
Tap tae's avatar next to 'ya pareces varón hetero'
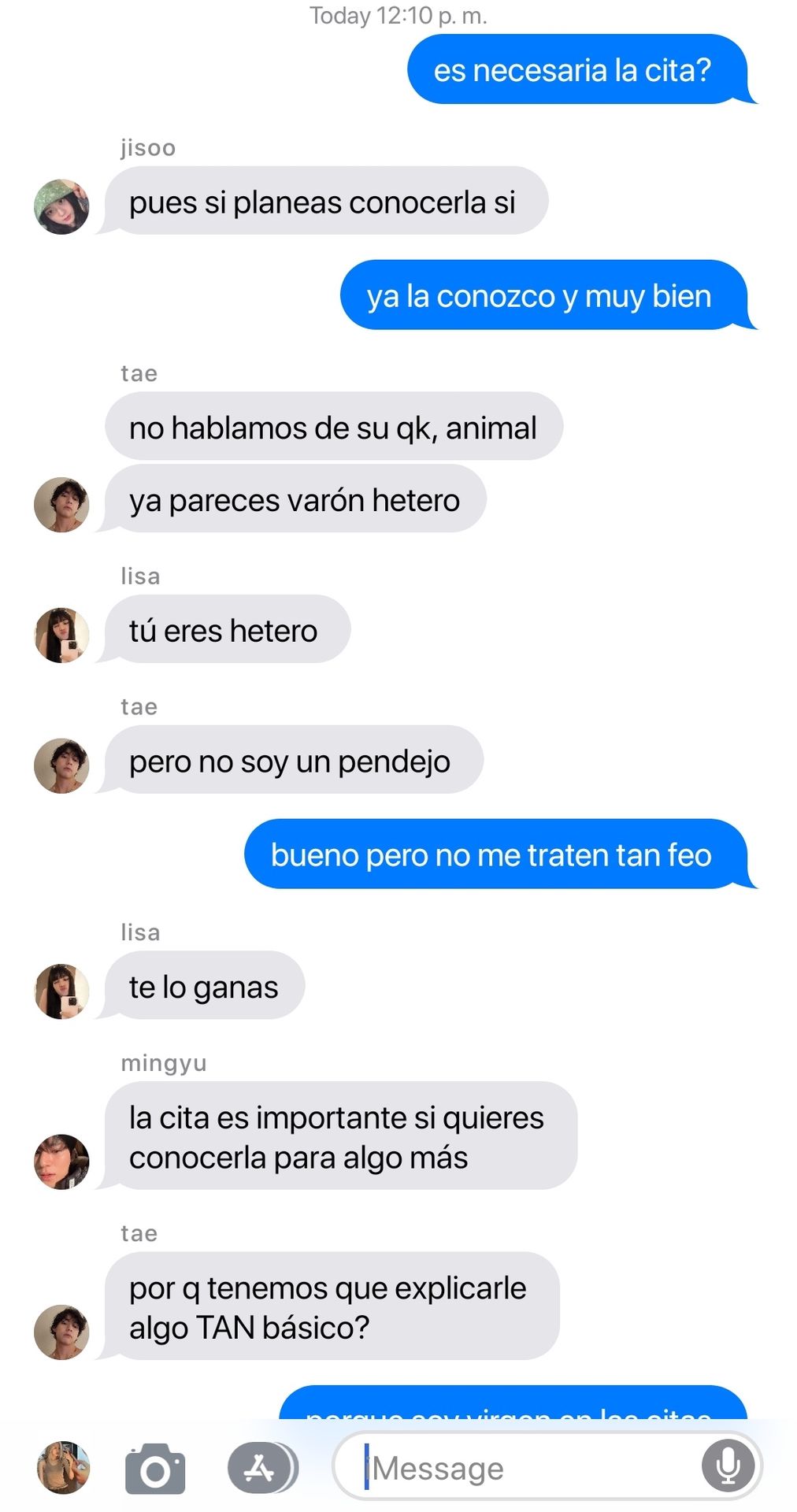pyautogui.click(x=61, y=504)
